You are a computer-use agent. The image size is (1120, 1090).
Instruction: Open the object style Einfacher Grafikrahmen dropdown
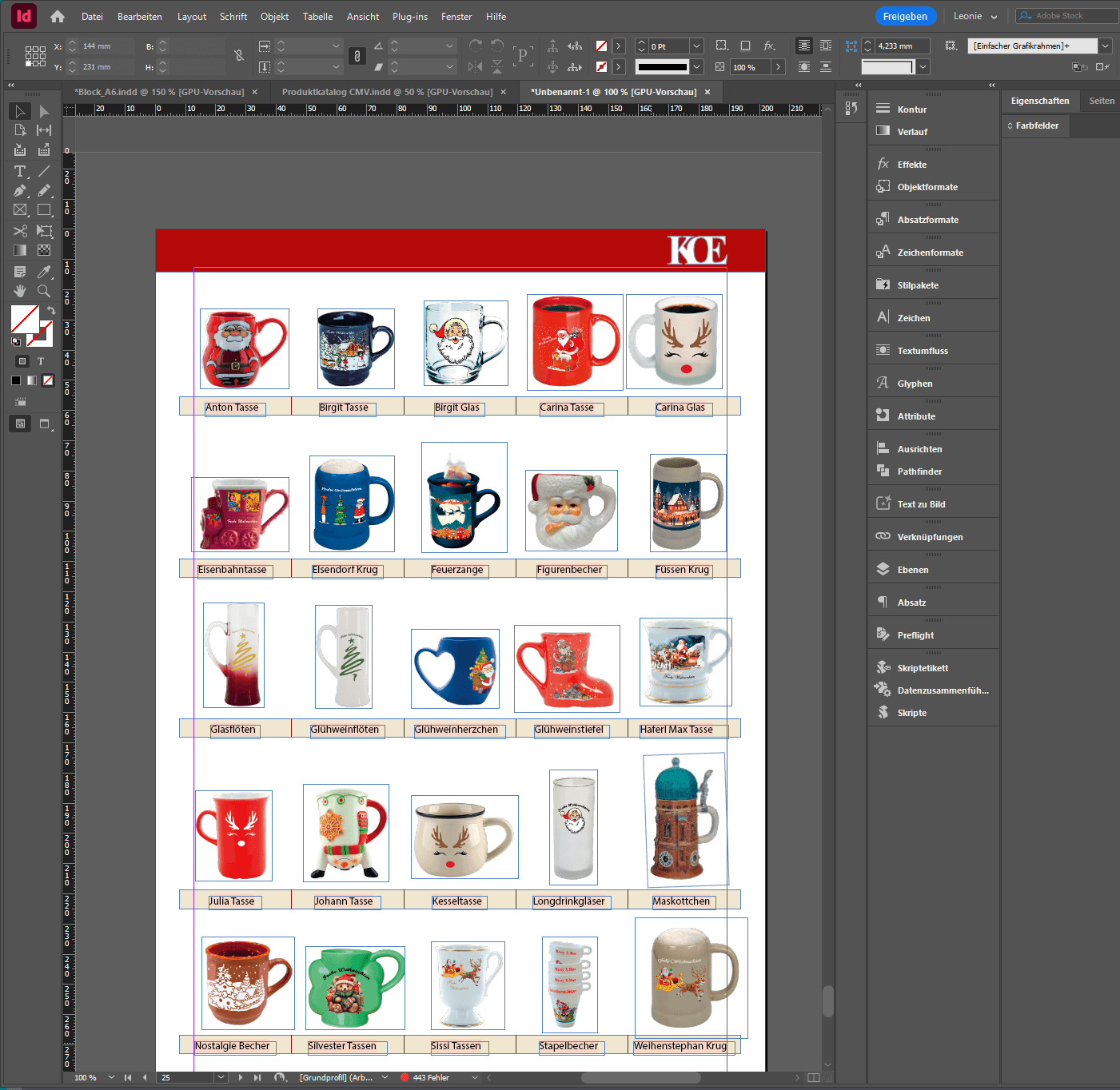click(x=1105, y=46)
